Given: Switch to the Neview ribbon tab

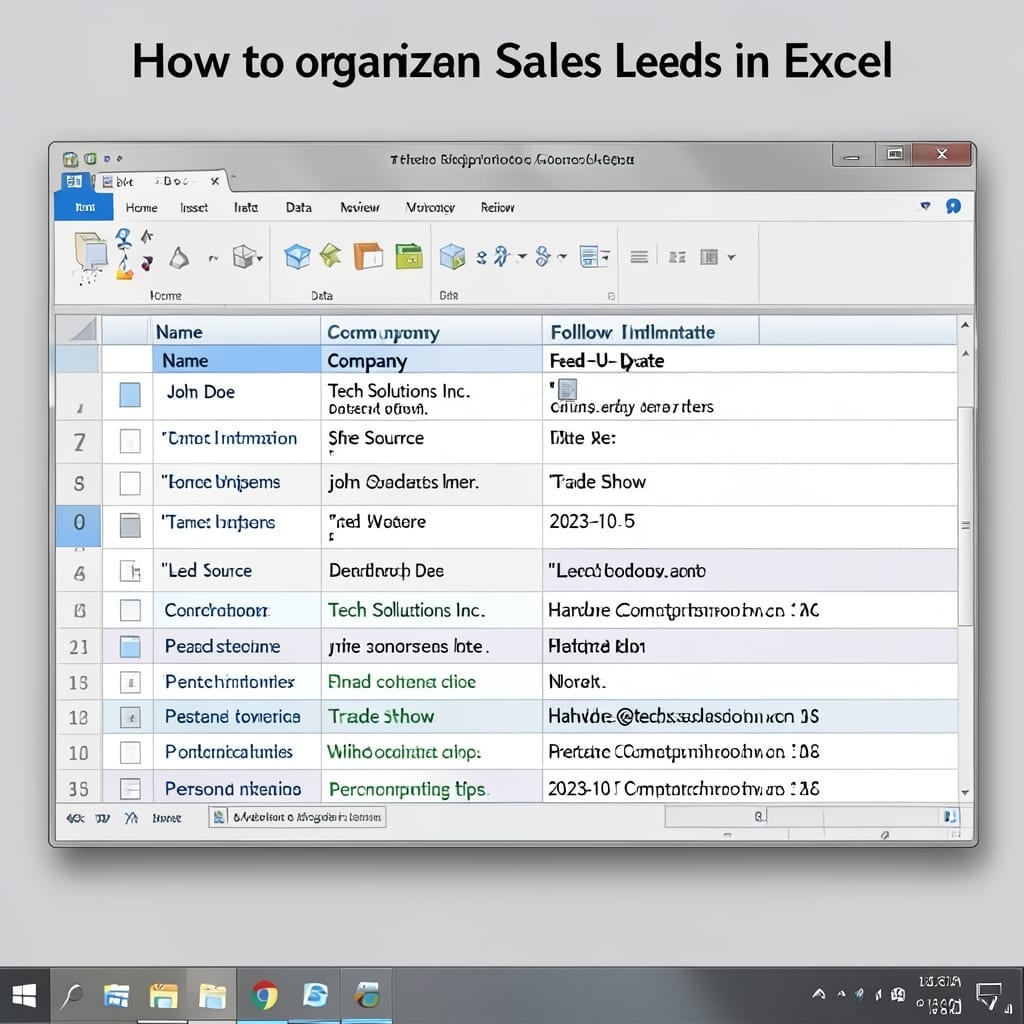Looking at the screenshot, I should click(x=359, y=208).
